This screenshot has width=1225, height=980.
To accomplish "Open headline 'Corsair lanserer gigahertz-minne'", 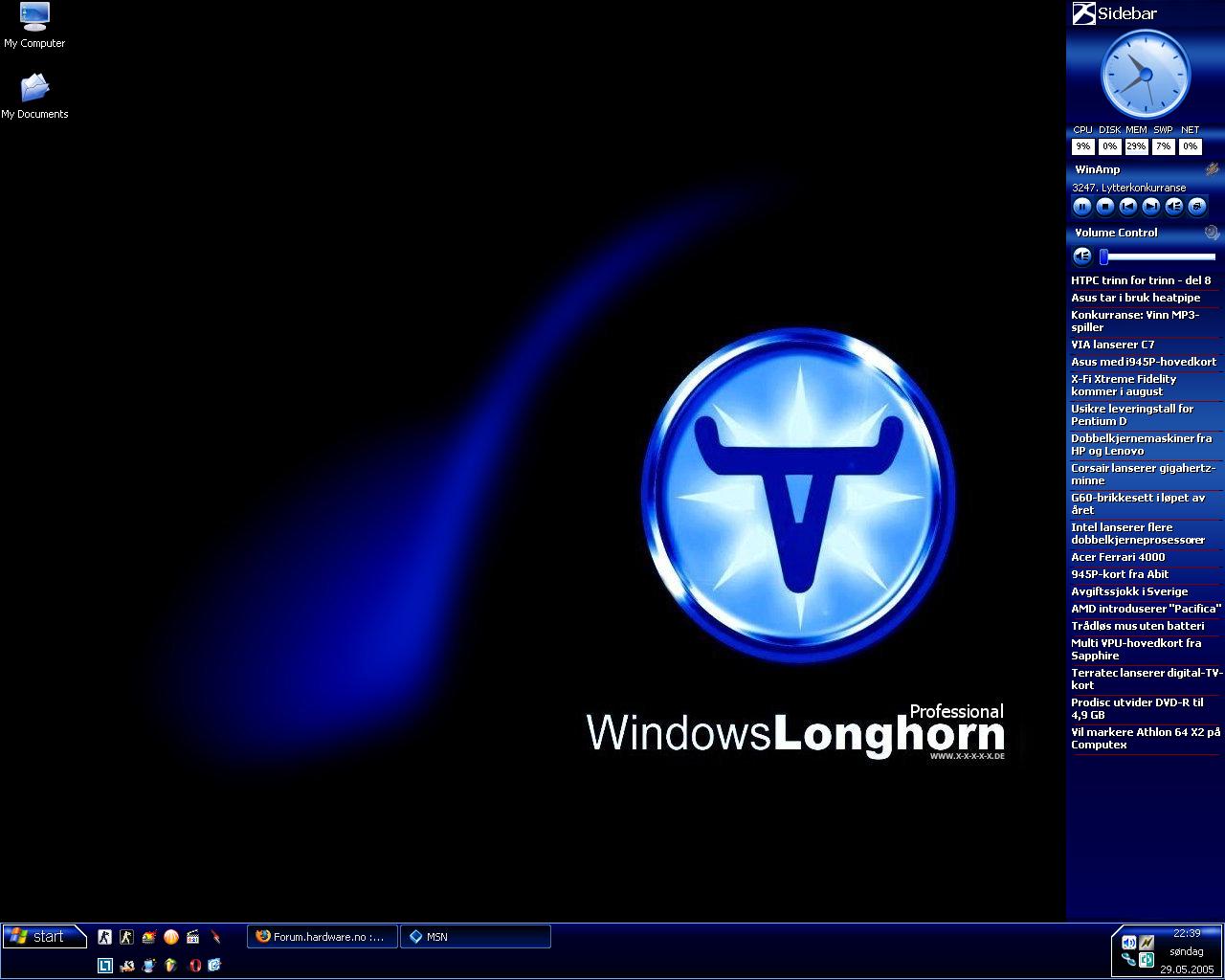I will 1143,474.
